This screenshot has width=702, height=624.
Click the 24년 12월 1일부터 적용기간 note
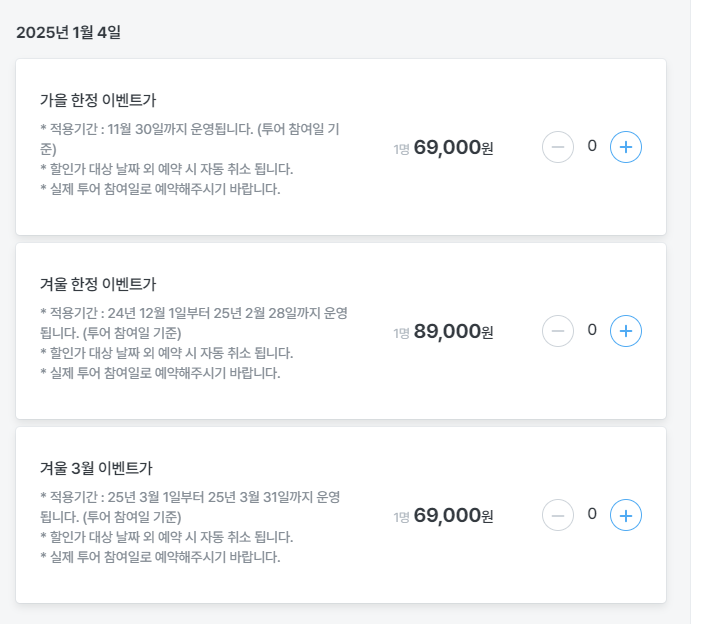coord(194,313)
